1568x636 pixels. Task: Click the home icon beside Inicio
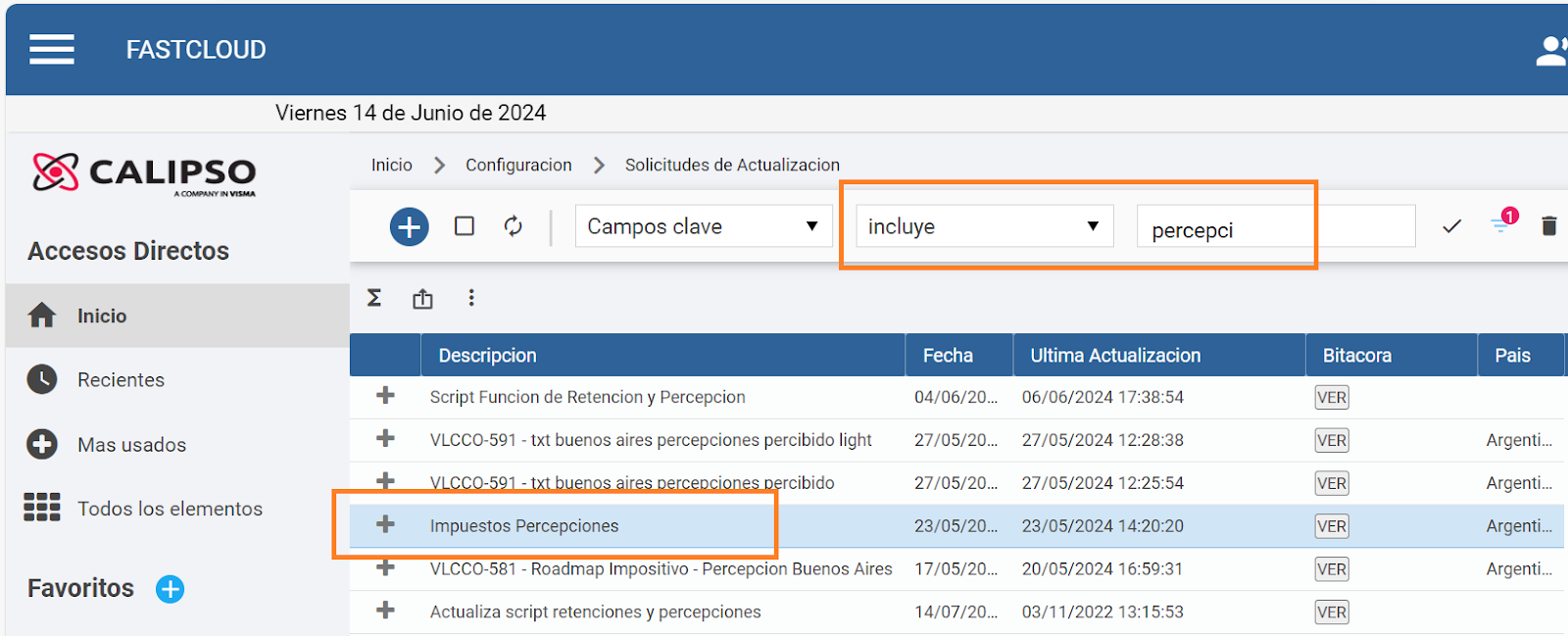point(42,316)
